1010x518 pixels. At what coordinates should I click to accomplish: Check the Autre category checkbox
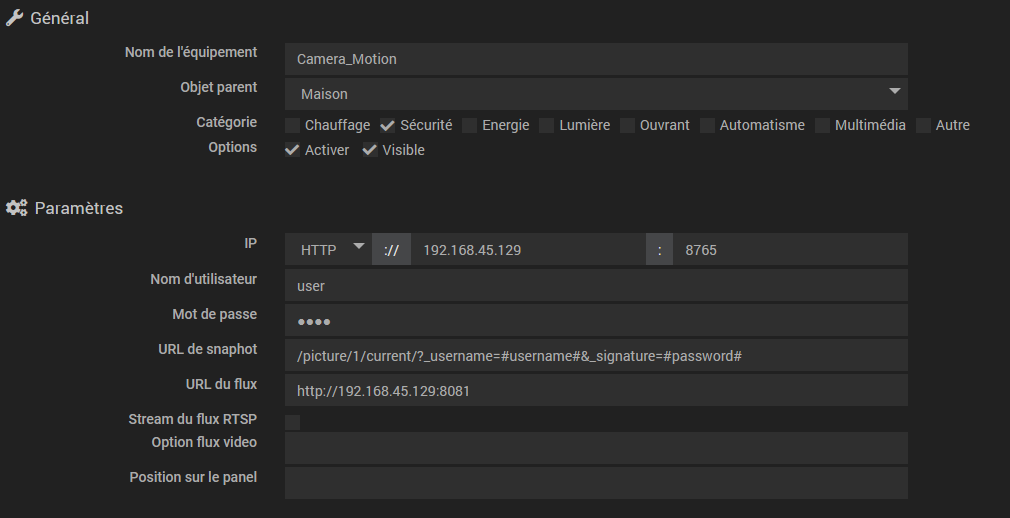pos(923,125)
